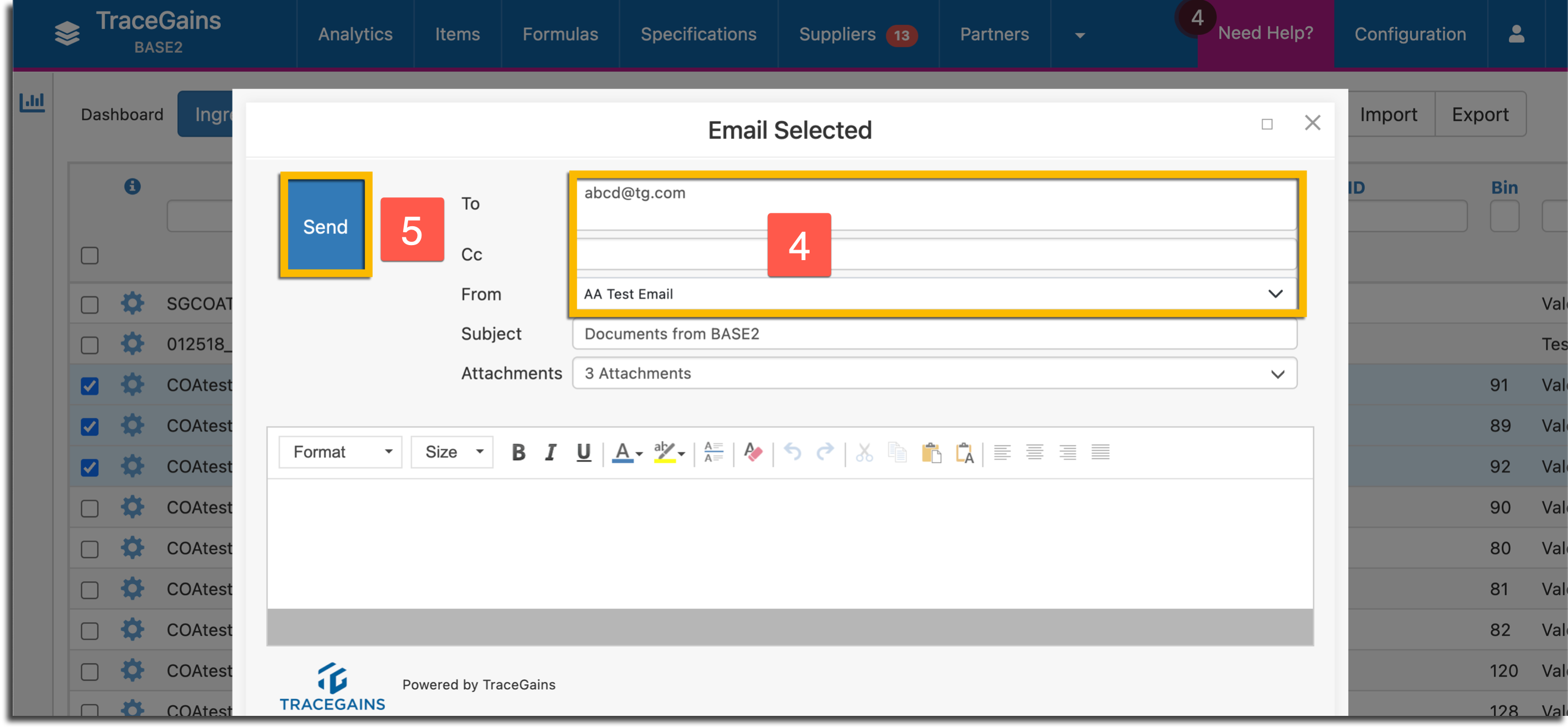The height and width of the screenshot is (727, 1568).
Task: Open gear menu for 012518_ row
Action: [x=132, y=343]
